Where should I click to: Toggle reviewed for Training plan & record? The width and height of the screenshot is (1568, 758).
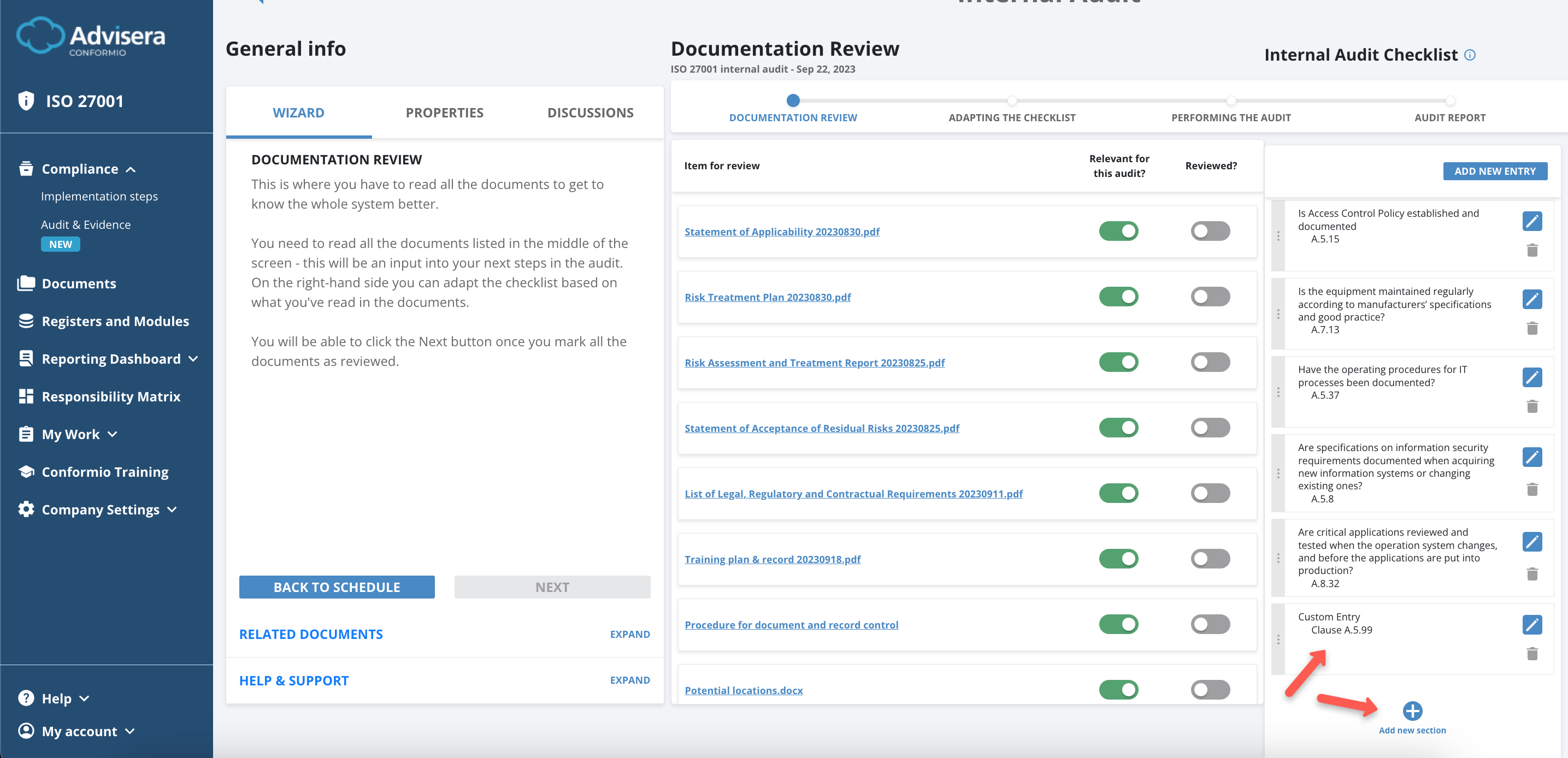(x=1210, y=559)
